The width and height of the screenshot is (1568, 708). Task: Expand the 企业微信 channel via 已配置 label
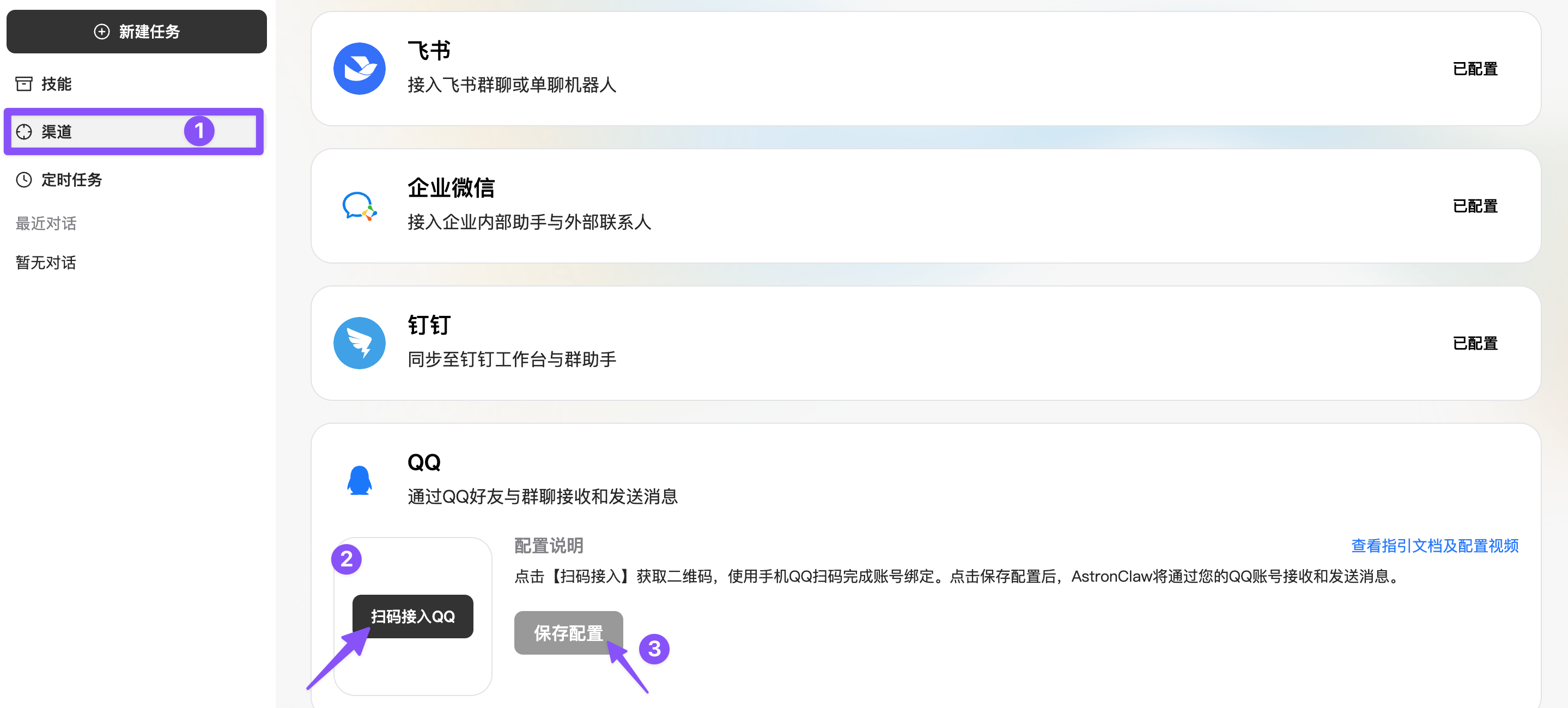[x=1475, y=206]
